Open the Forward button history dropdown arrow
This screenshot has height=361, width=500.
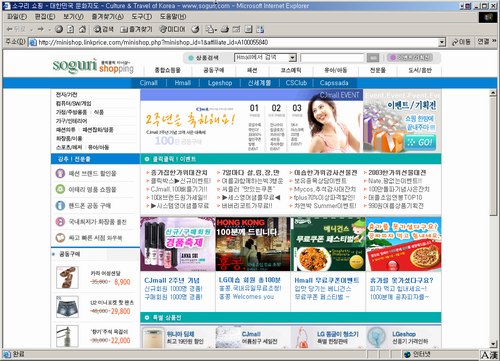coord(49,29)
